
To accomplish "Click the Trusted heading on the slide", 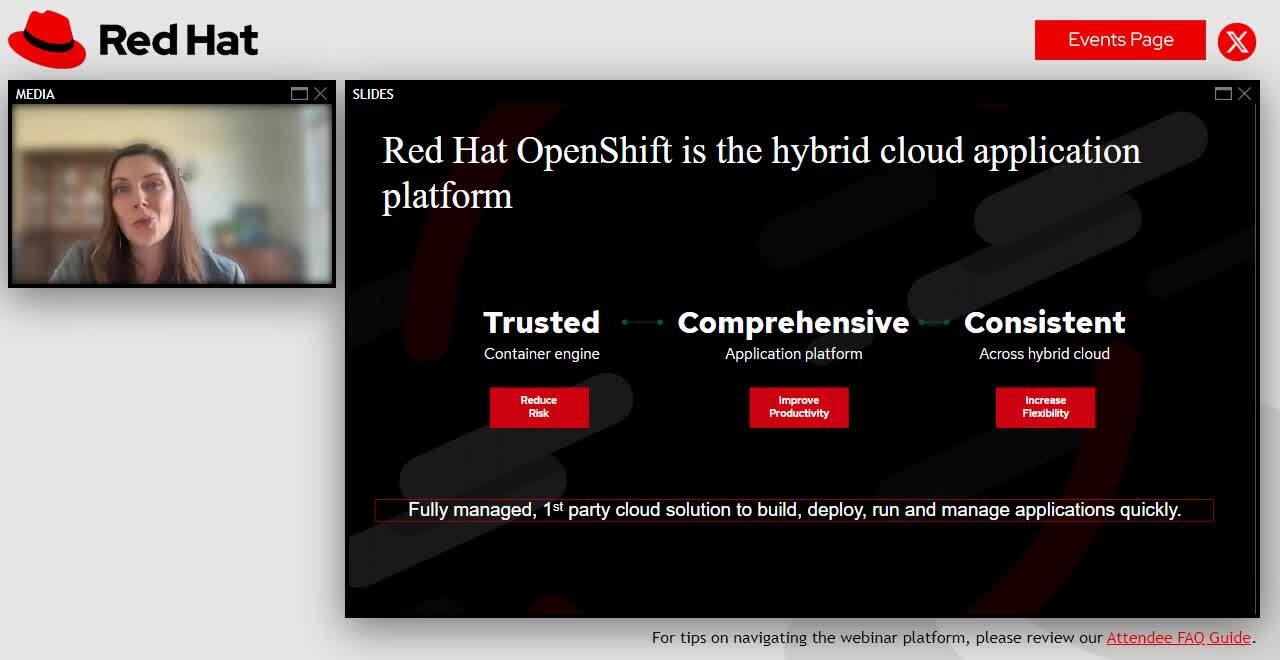I will click(x=541, y=322).
